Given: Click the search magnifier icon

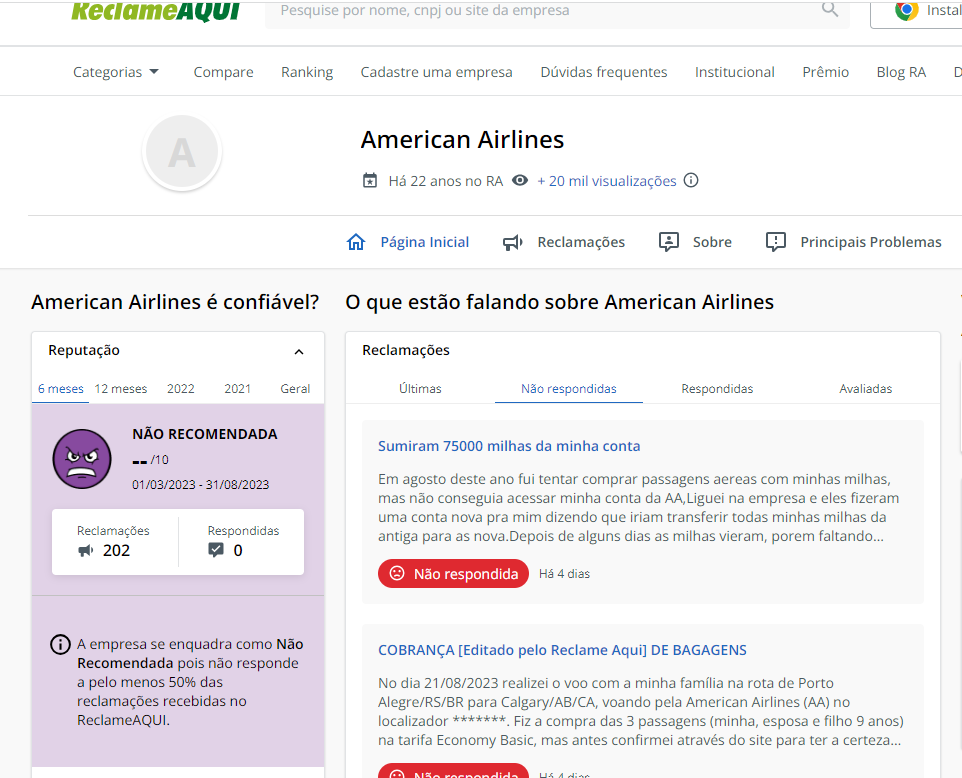Looking at the screenshot, I should tap(829, 9).
